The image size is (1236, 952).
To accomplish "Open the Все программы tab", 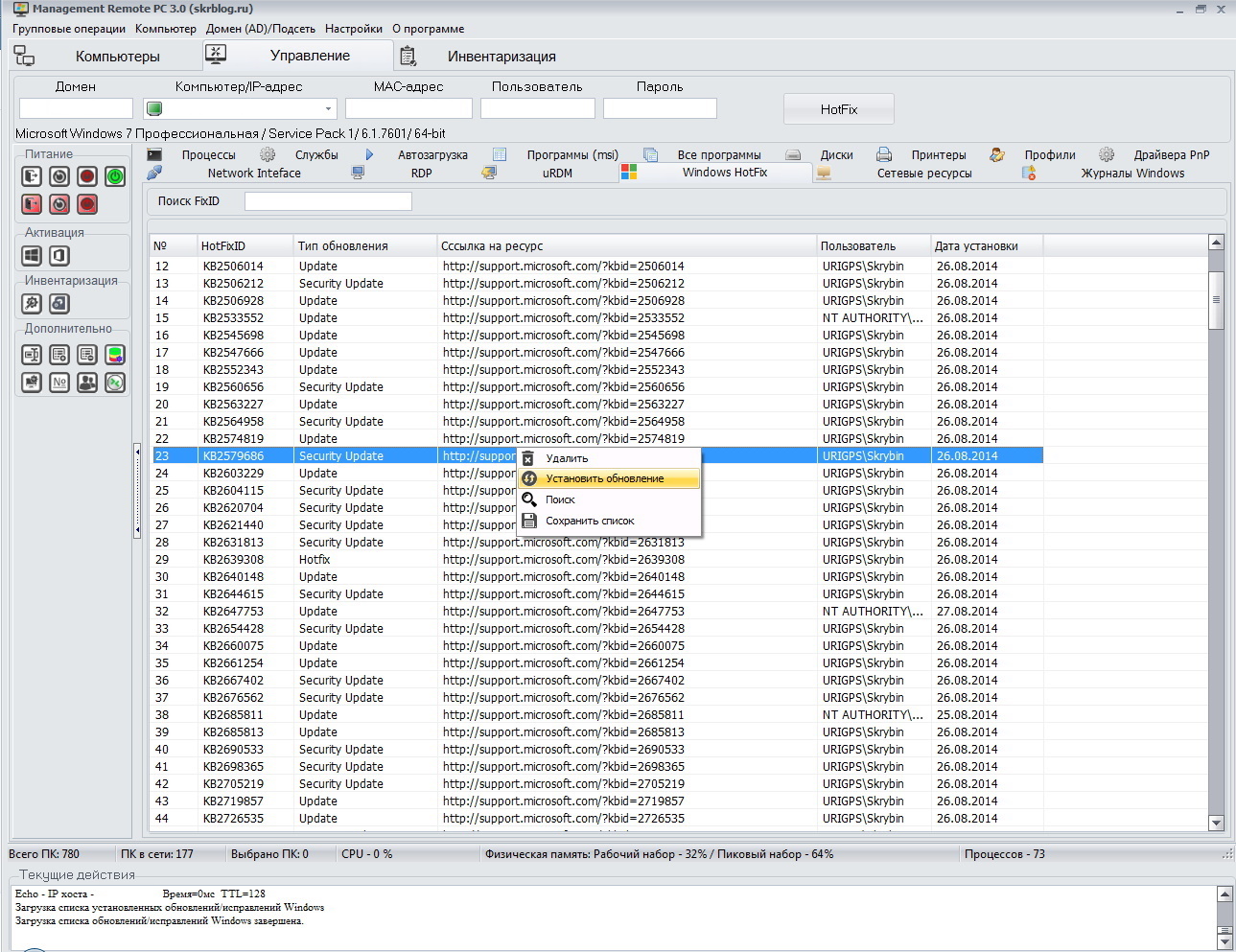I will point(719,154).
